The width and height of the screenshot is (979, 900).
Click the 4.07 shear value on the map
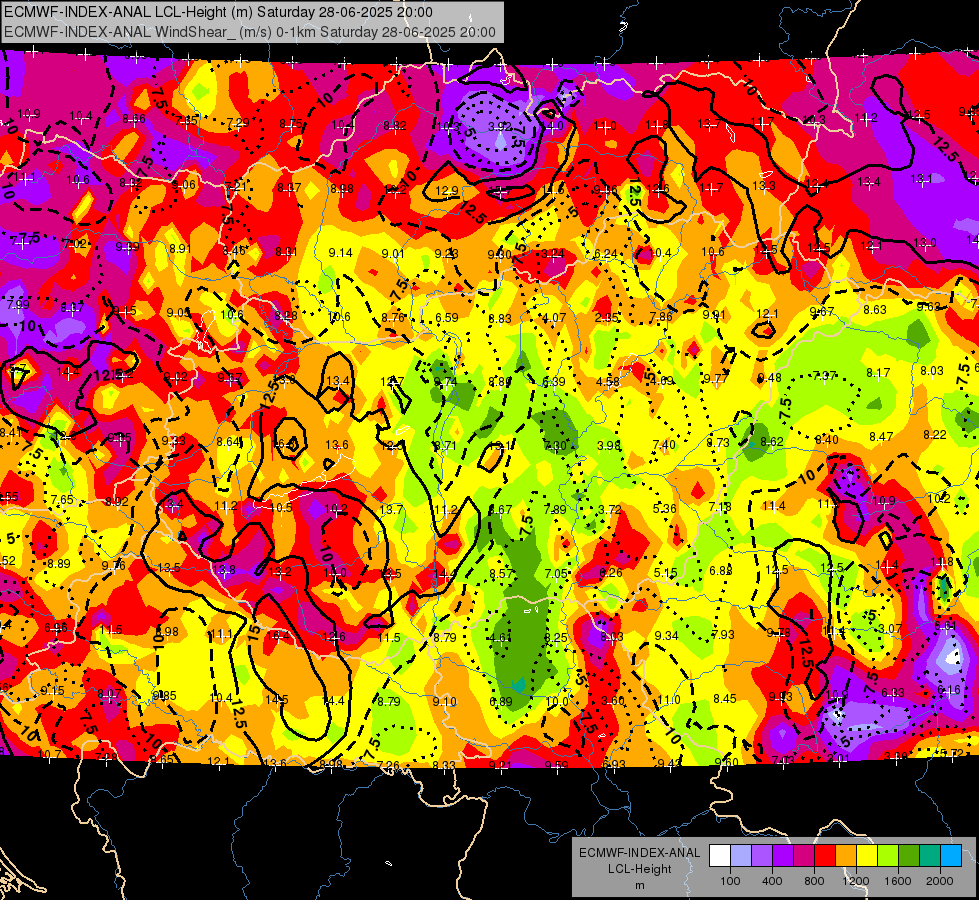554,317
